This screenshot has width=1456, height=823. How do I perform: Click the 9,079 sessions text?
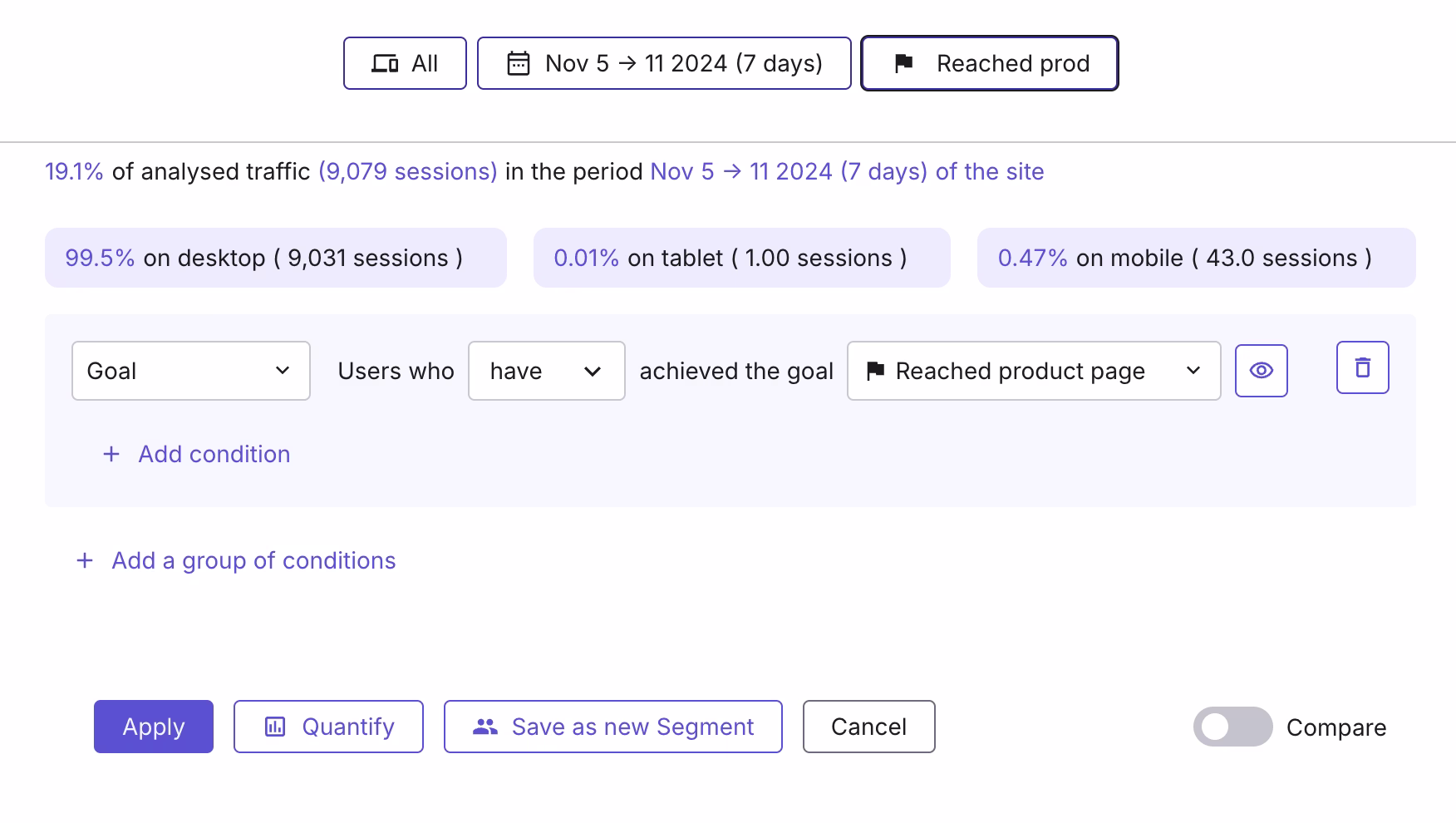click(x=408, y=171)
